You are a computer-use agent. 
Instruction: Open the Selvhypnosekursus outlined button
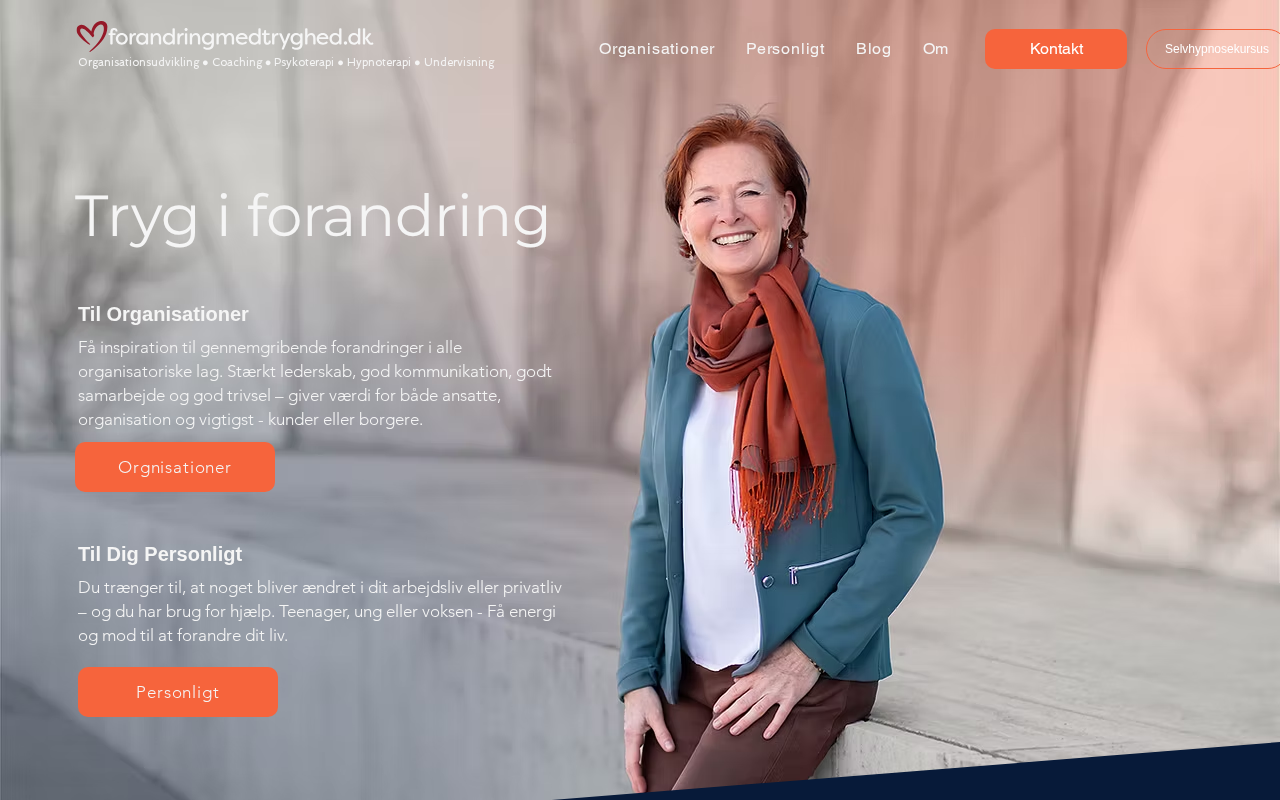1214,49
